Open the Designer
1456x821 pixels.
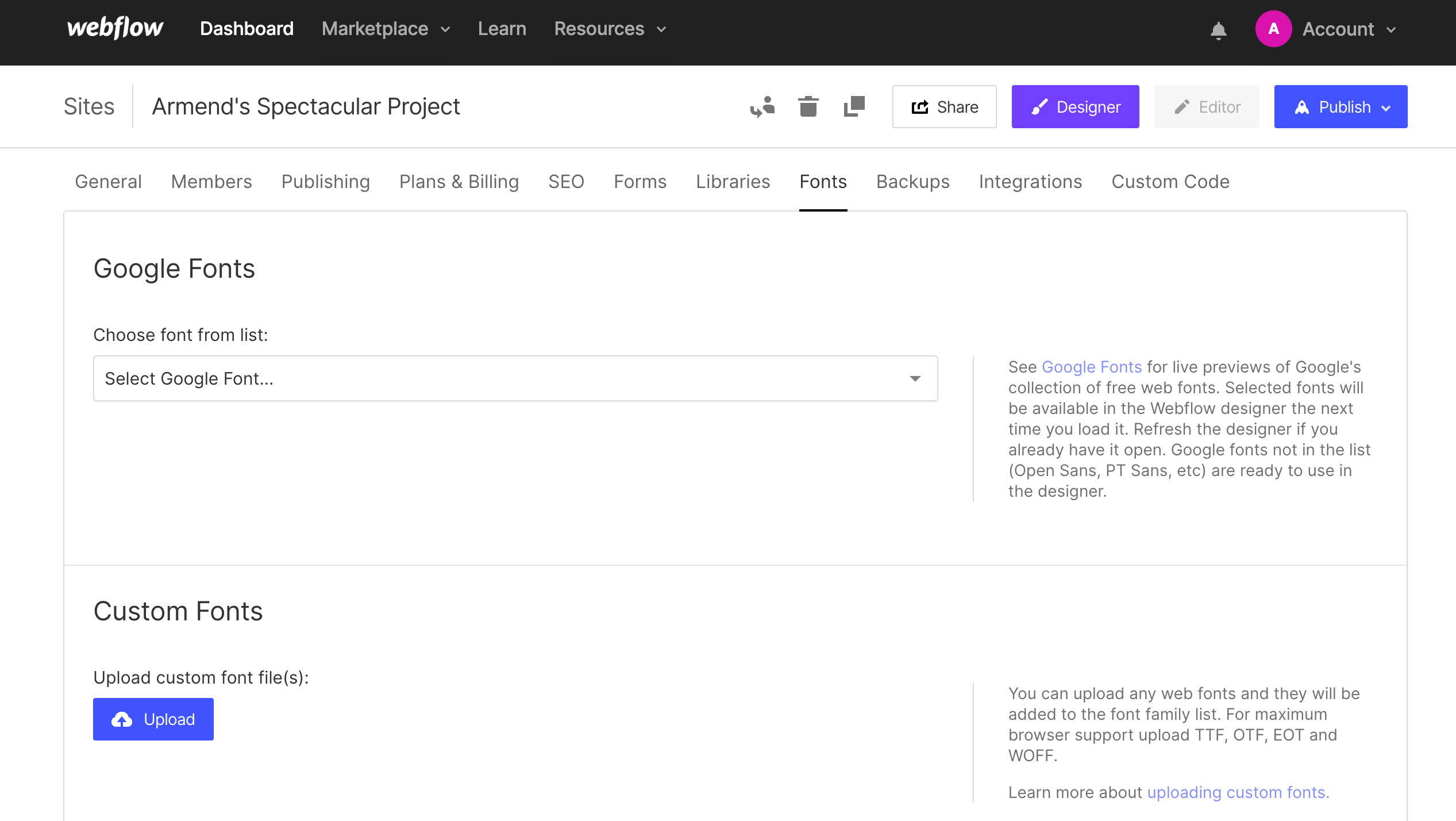pyautogui.click(x=1074, y=106)
